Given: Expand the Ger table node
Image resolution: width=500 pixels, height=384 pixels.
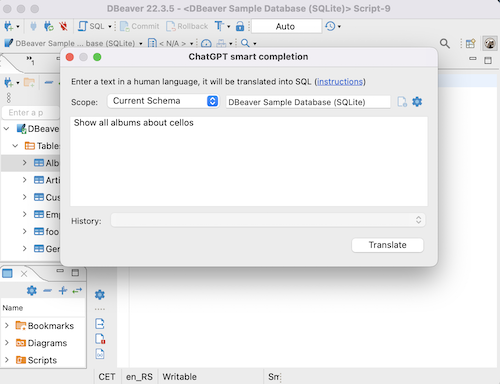Looking at the screenshot, I should click(24, 248).
